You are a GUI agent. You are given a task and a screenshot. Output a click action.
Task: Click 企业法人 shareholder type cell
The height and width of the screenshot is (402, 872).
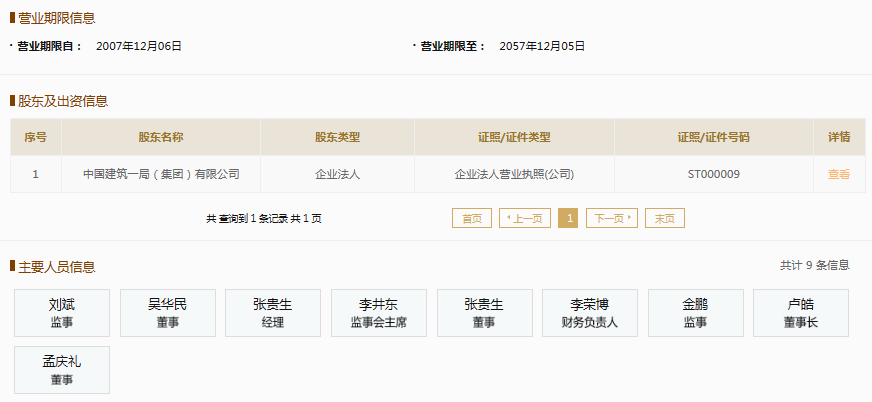pyautogui.click(x=338, y=174)
